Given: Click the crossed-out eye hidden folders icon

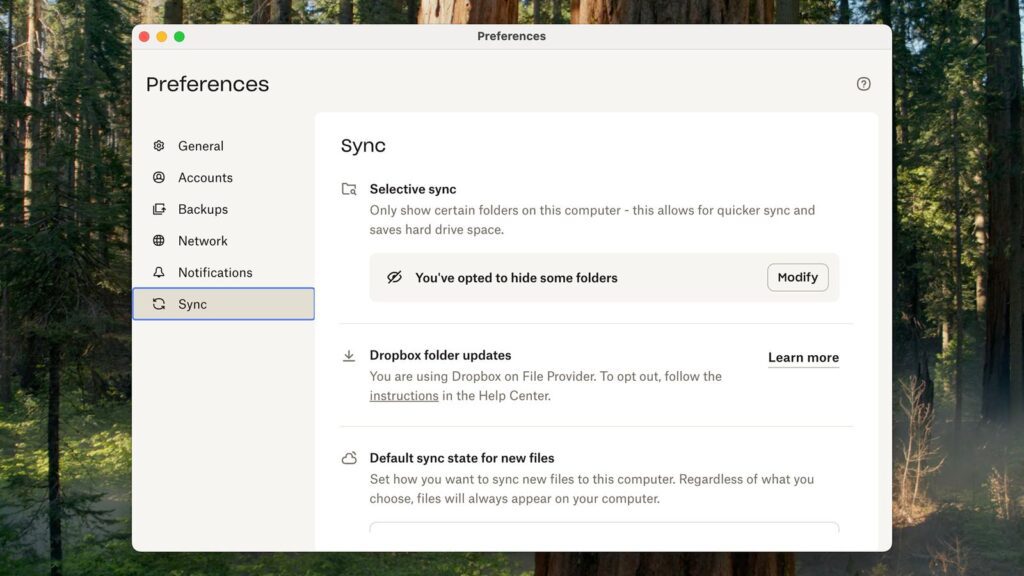Looking at the screenshot, I should pos(394,278).
